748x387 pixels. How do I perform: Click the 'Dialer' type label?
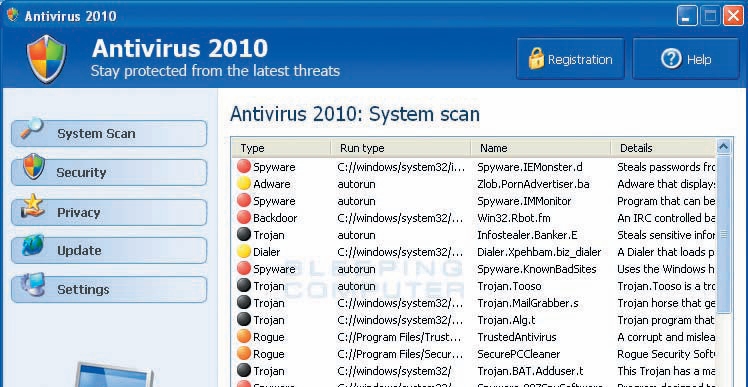(x=267, y=252)
